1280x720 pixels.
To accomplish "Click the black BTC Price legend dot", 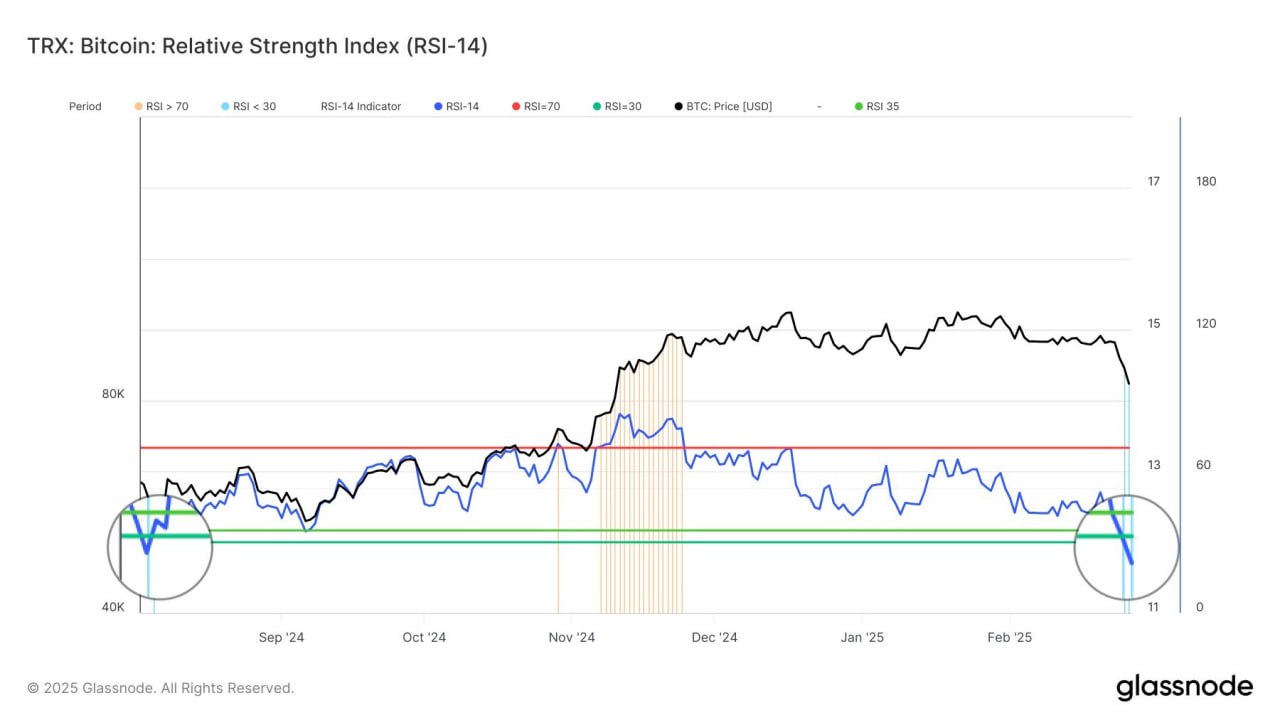I will coord(679,106).
